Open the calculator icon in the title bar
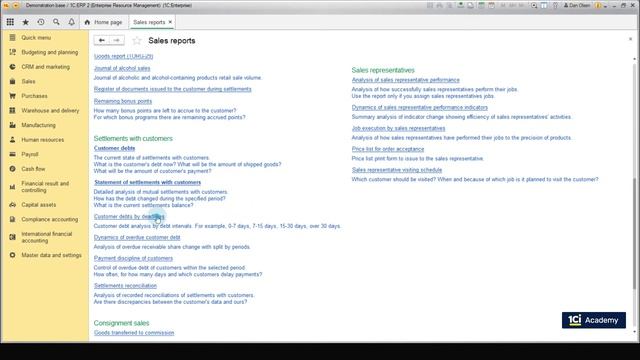 click(x=481, y=5)
